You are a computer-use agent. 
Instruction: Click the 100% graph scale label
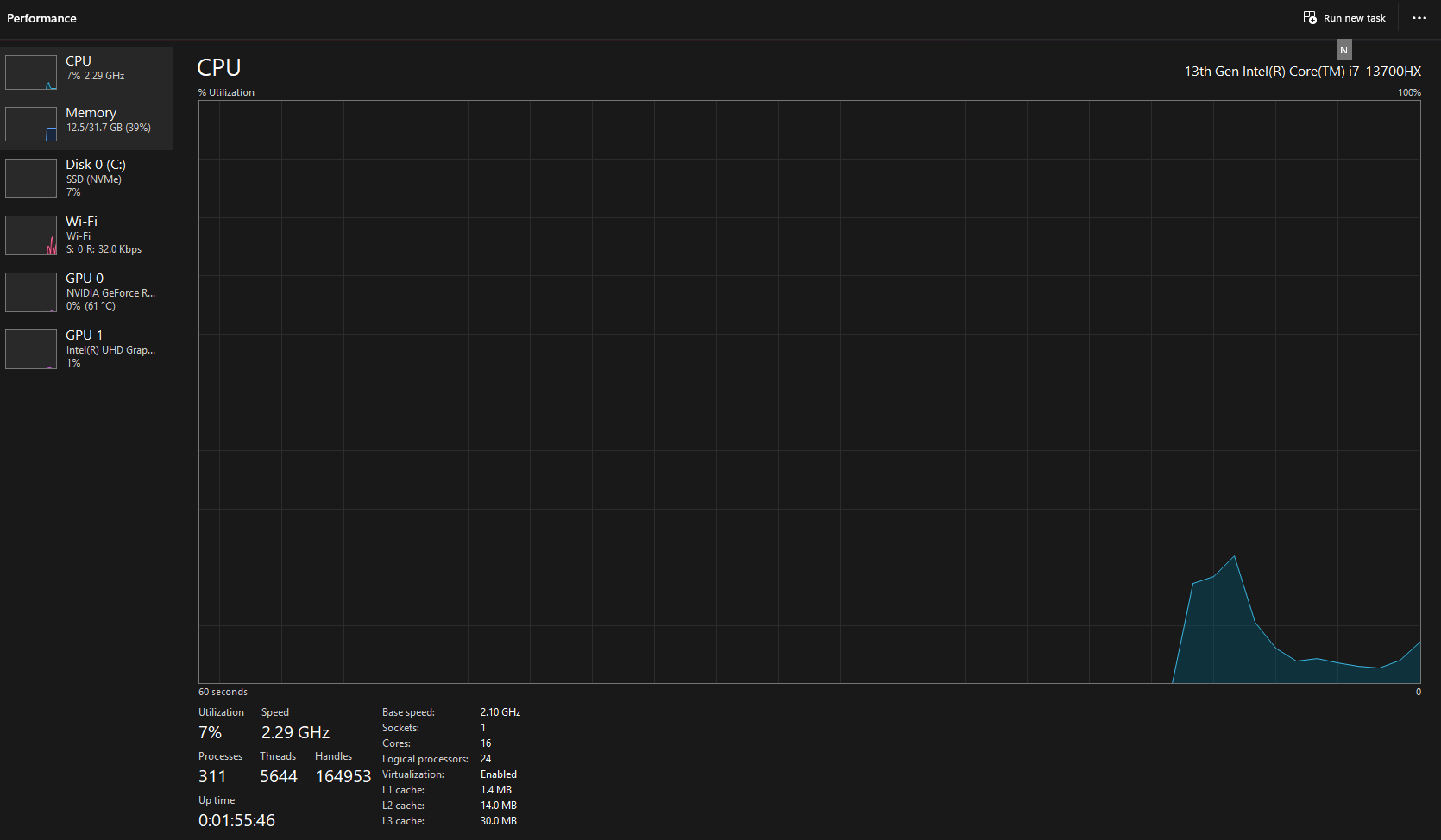click(x=1409, y=92)
